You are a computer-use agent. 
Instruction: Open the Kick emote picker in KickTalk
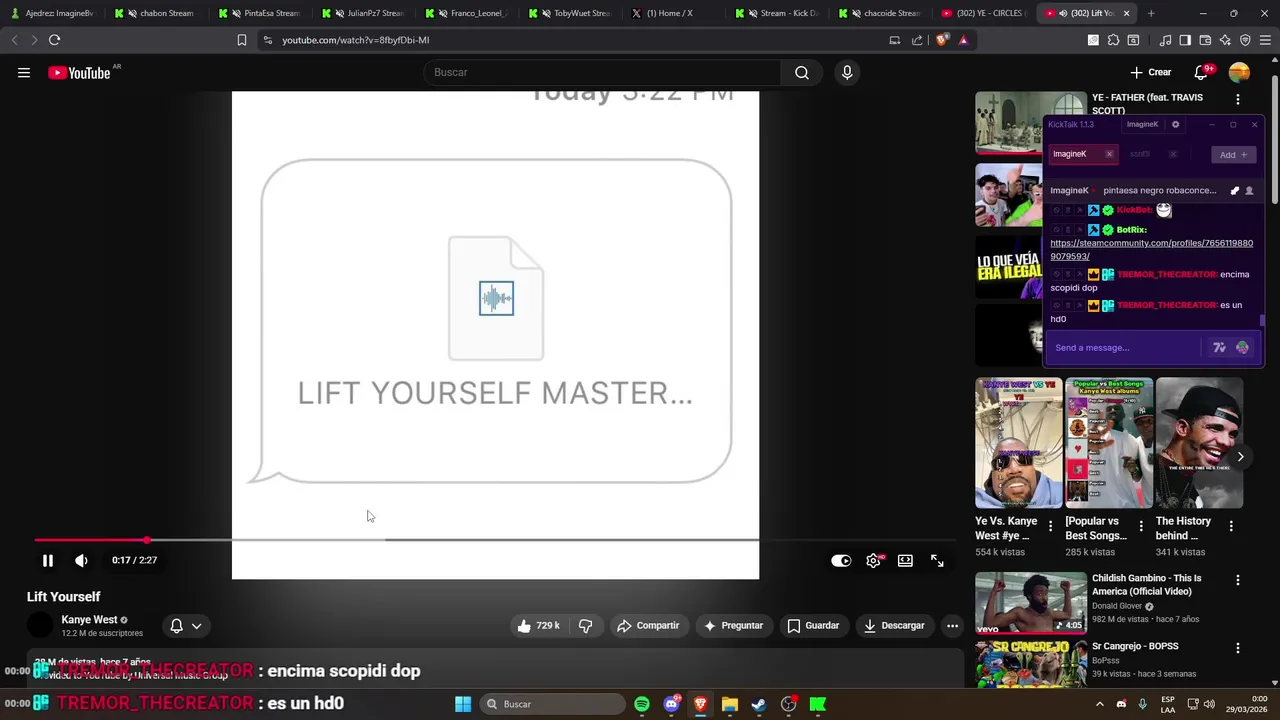coord(1242,348)
